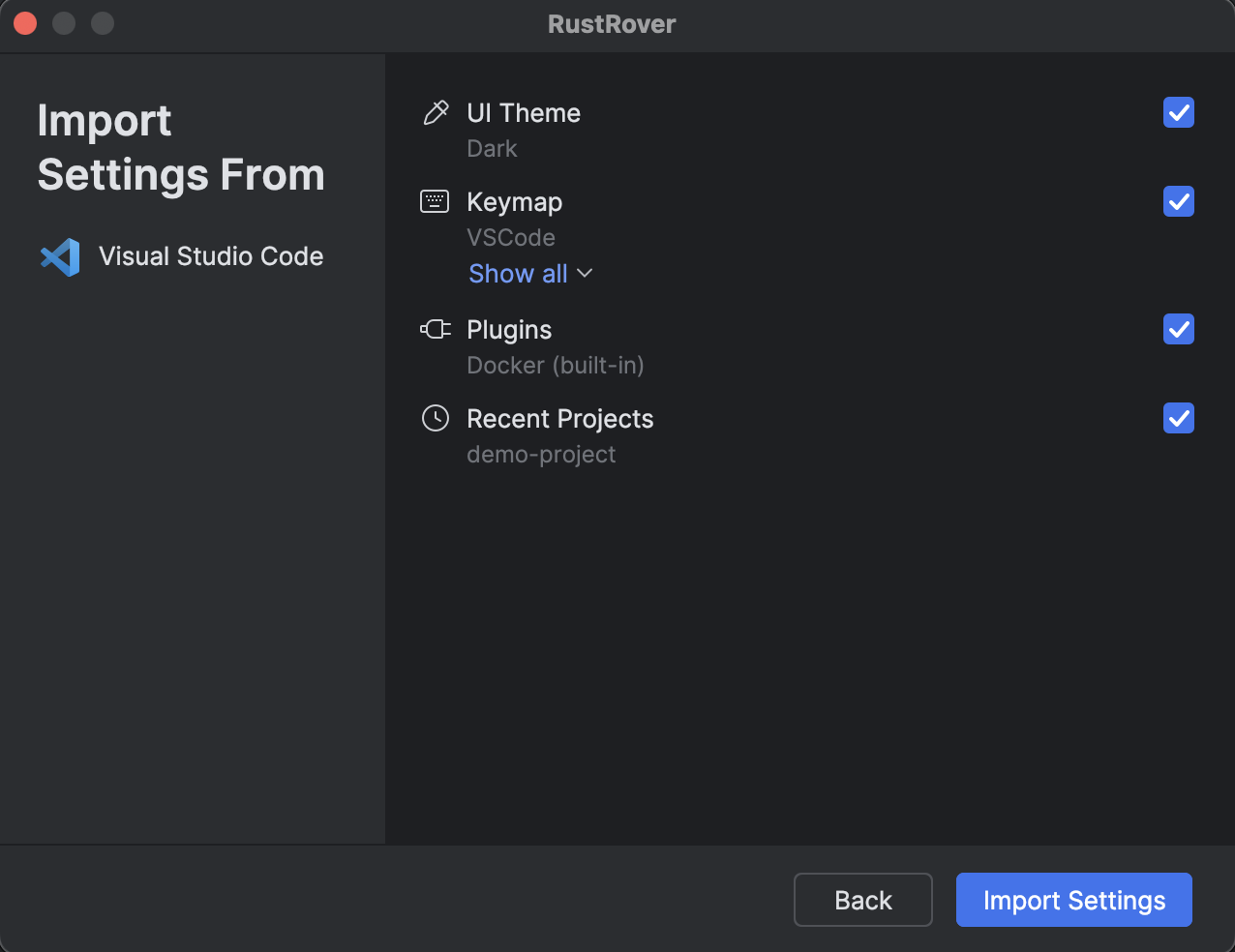Click the Dark theme label
Image resolution: width=1235 pixels, height=952 pixels.
tap(492, 148)
